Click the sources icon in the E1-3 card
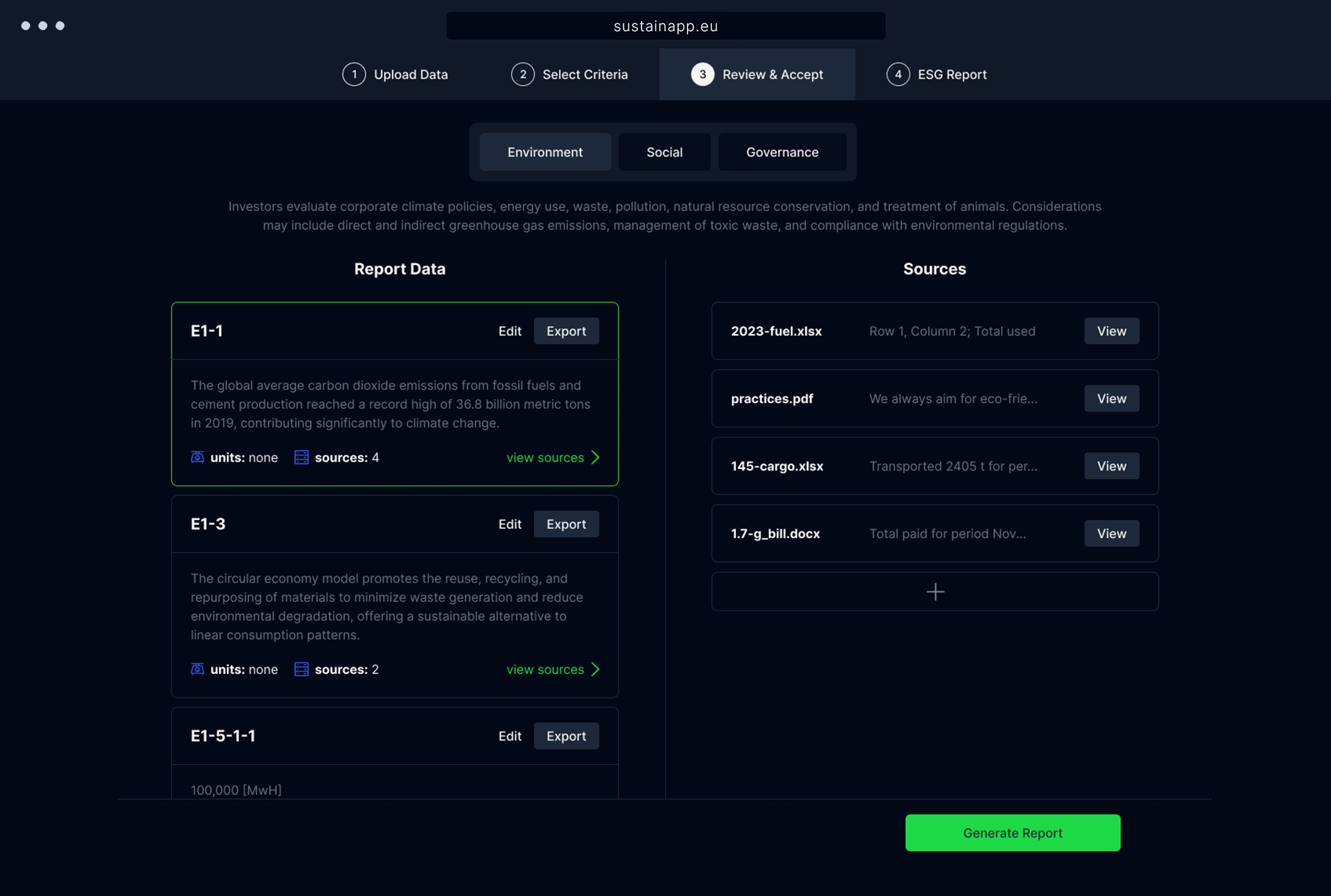The height and width of the screenshot is (896, 1331). click(301, 669)
